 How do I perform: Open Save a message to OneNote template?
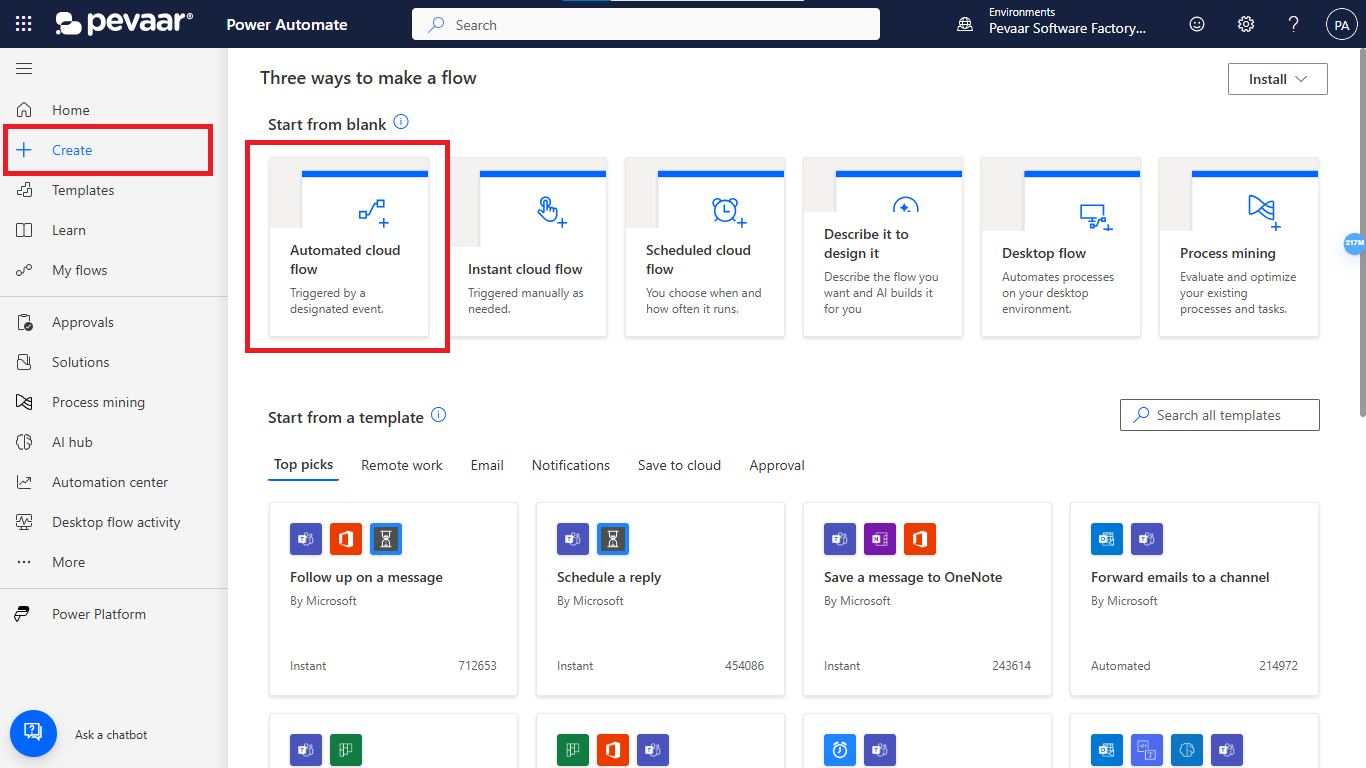point(928,599)
